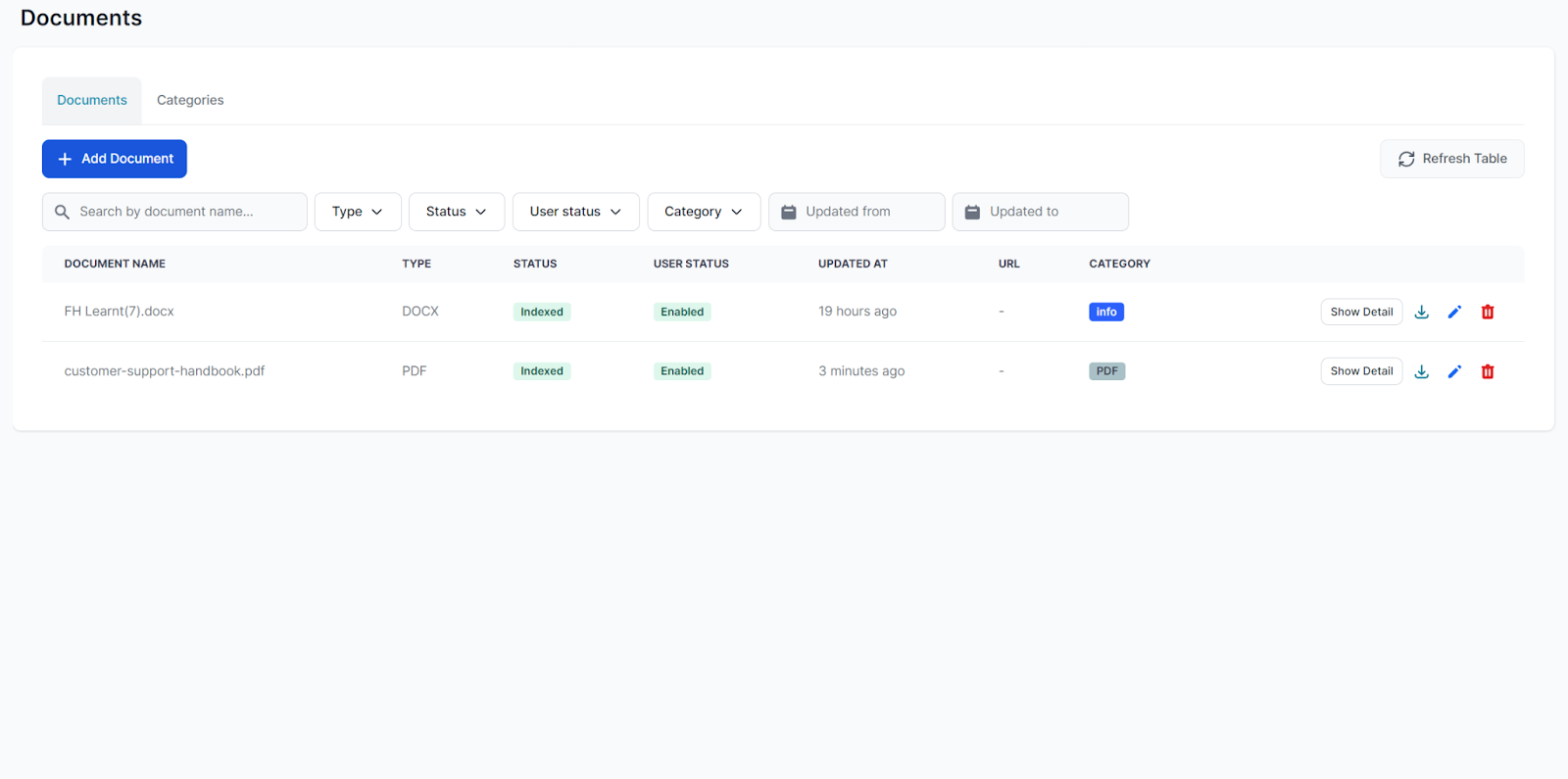
Task: Download customer-support-handbook.pdf file
Action: pyautogui.click(x=1421, y=371)
